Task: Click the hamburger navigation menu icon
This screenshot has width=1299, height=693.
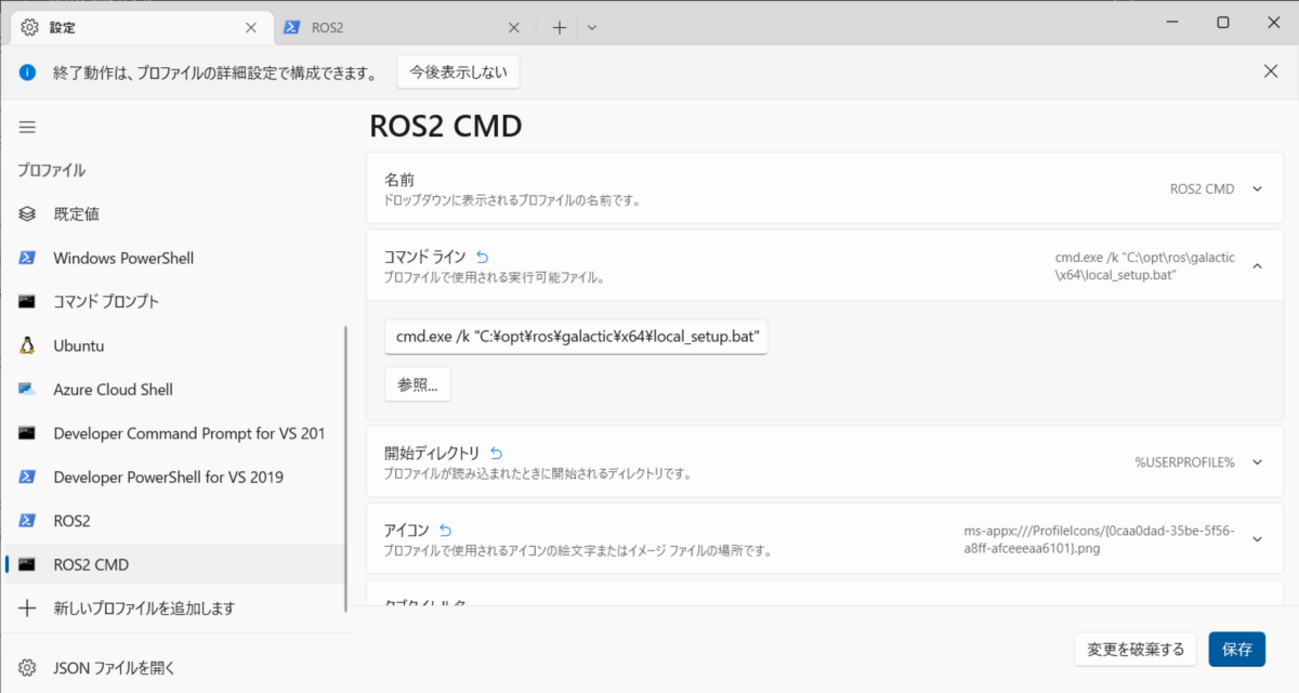Action: pyautogui.click(x=27, y=127)
